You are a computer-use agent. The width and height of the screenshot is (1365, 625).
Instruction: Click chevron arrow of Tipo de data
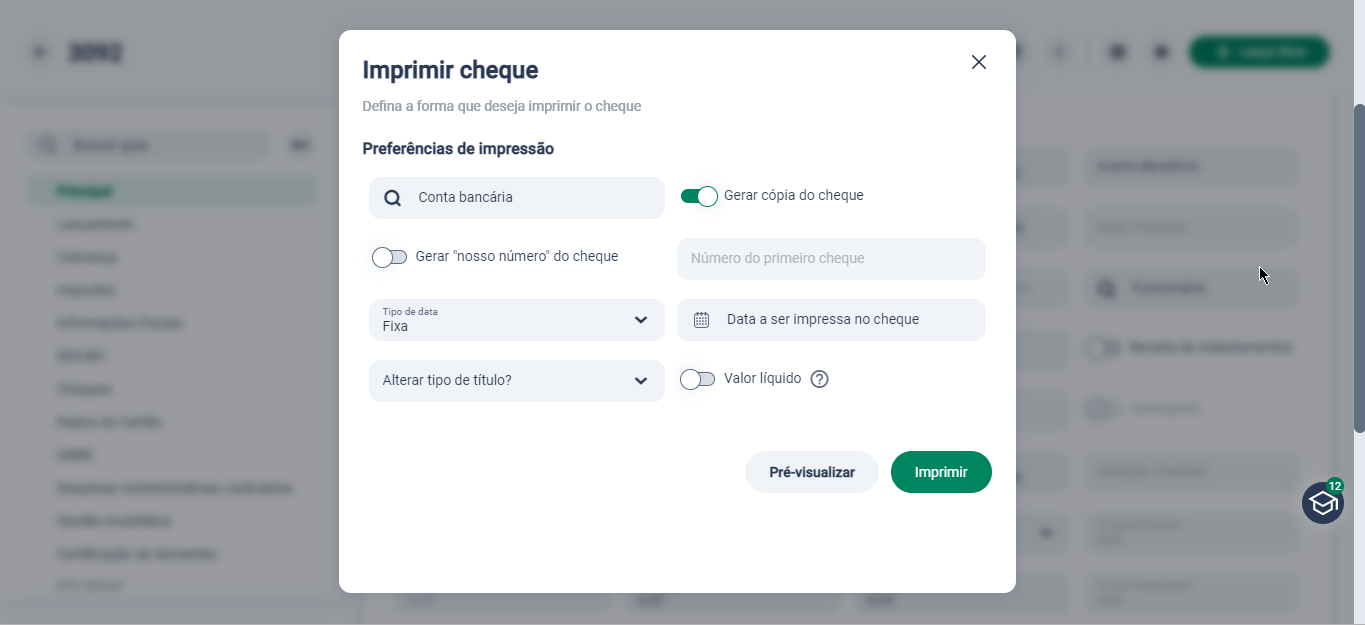[x=641, y=320]
